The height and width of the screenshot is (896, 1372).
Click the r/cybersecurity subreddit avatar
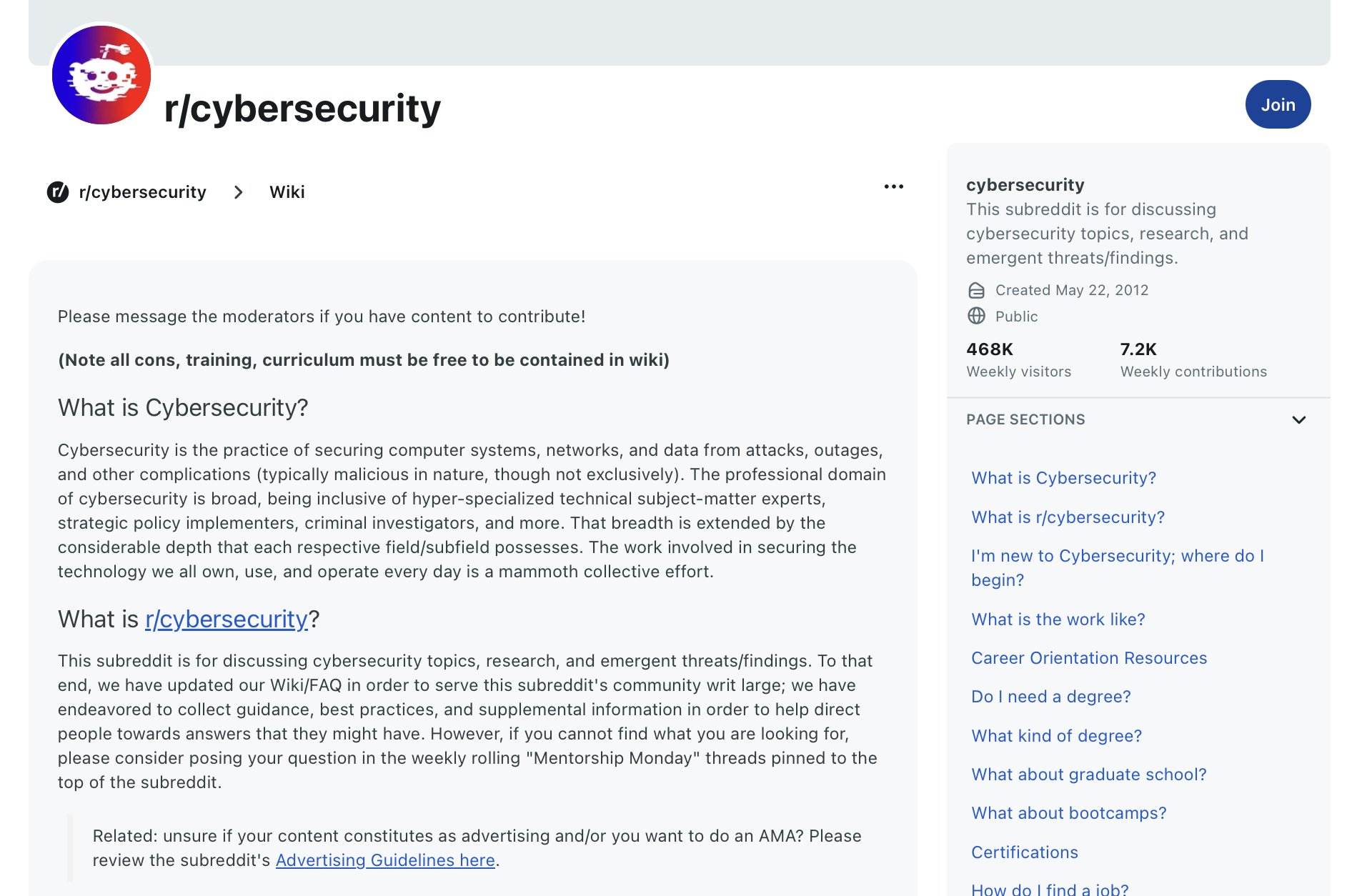coord(101,74)
